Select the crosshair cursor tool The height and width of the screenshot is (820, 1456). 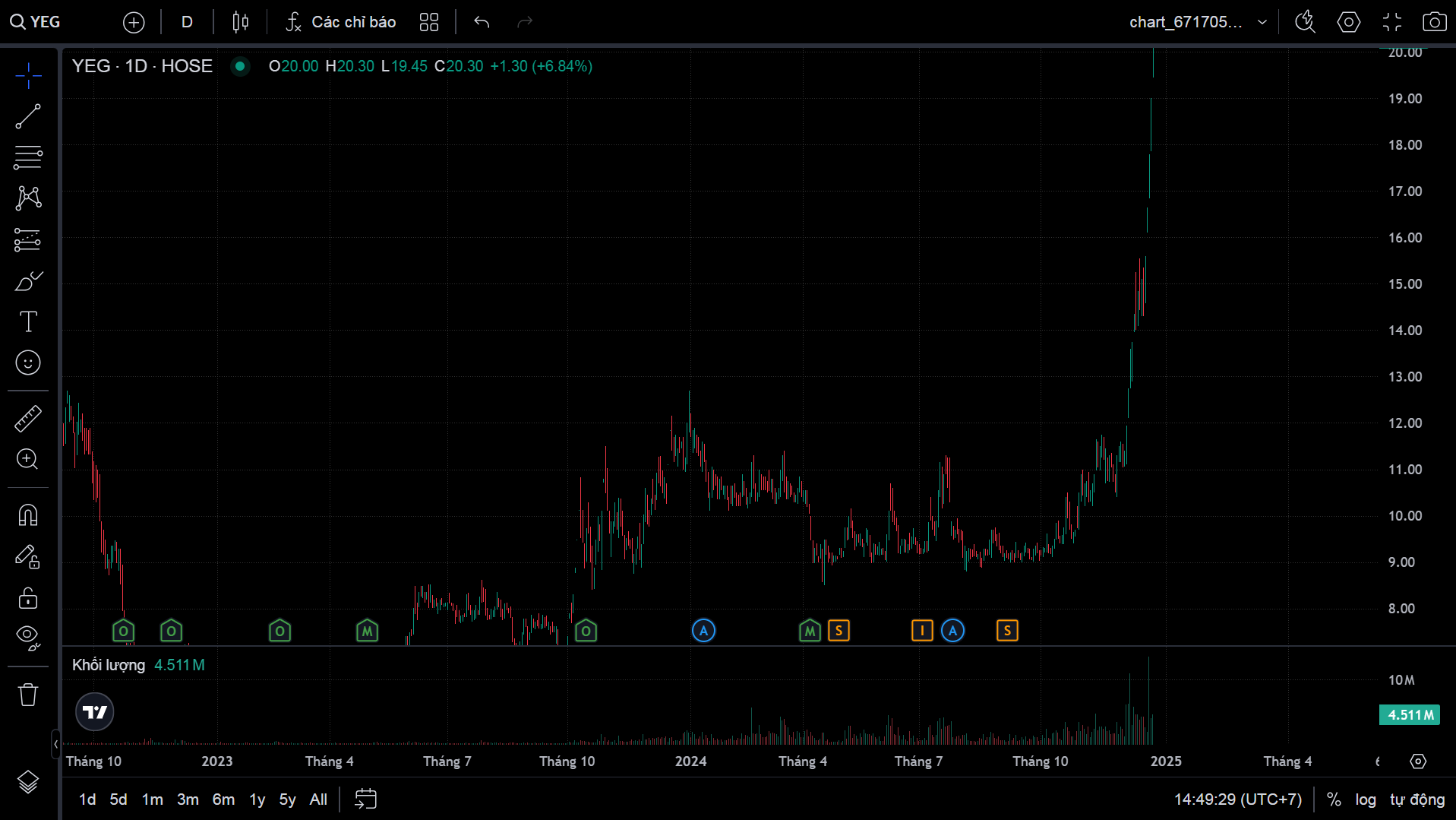click(x=28, y=75)
